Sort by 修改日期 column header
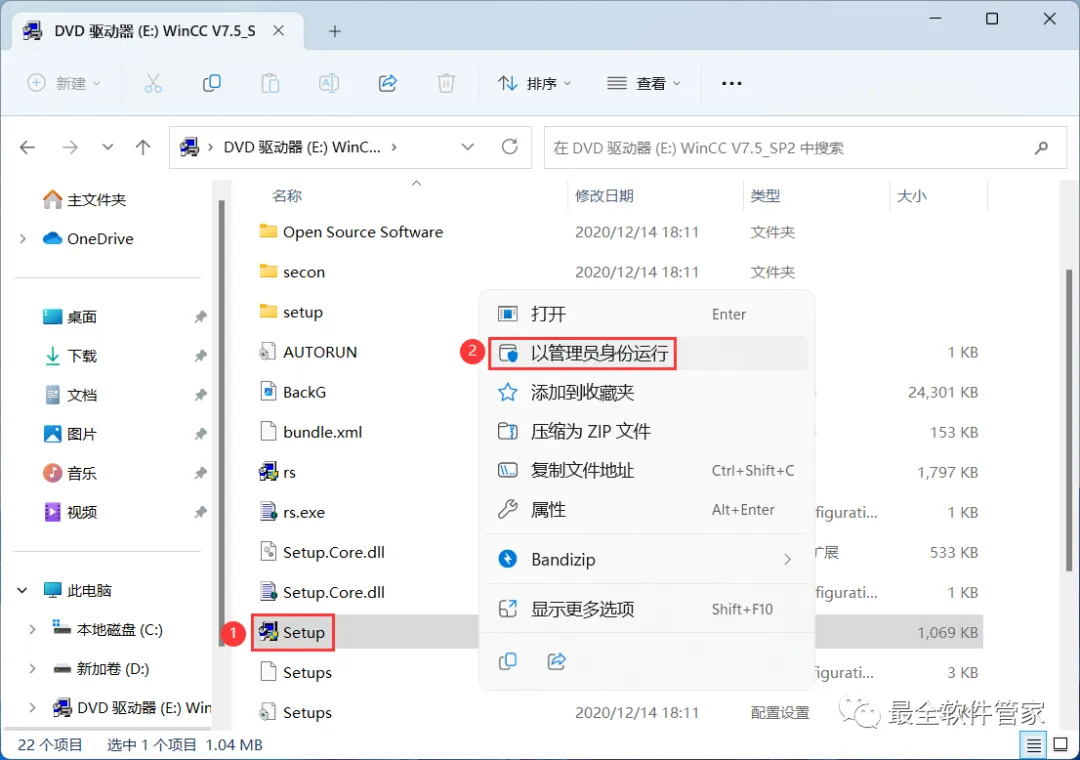Screen dimensions: 1080x760 coord(604,196)
